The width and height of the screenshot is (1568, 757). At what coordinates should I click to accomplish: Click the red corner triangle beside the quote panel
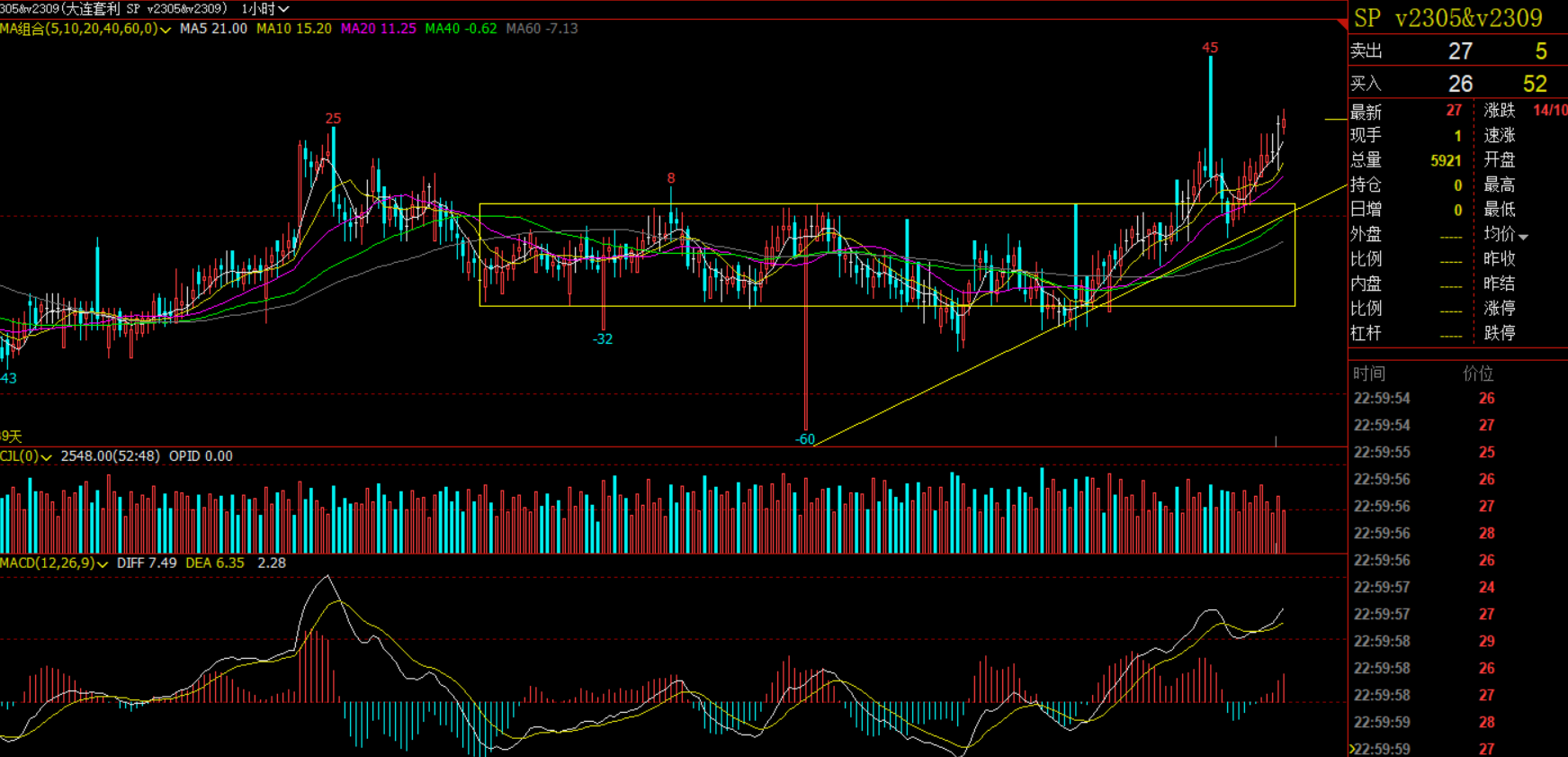1342,23
